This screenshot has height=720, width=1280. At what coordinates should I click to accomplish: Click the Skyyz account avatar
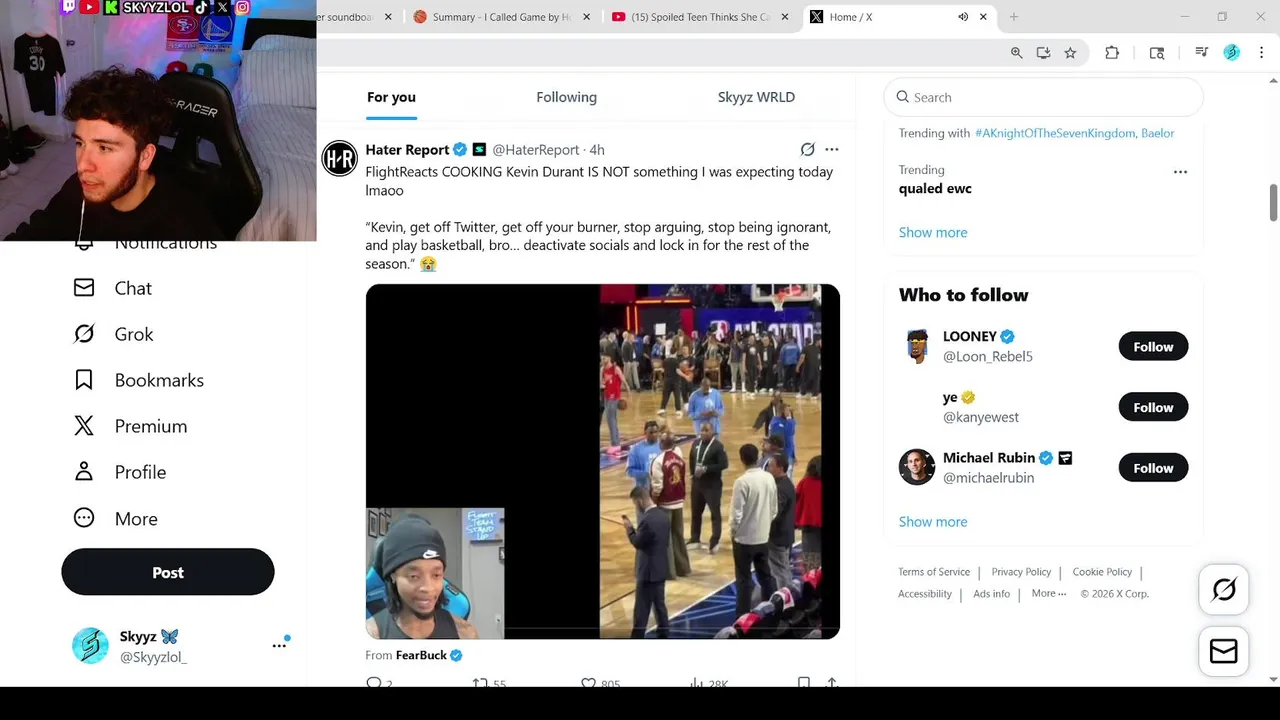(90, 646)
